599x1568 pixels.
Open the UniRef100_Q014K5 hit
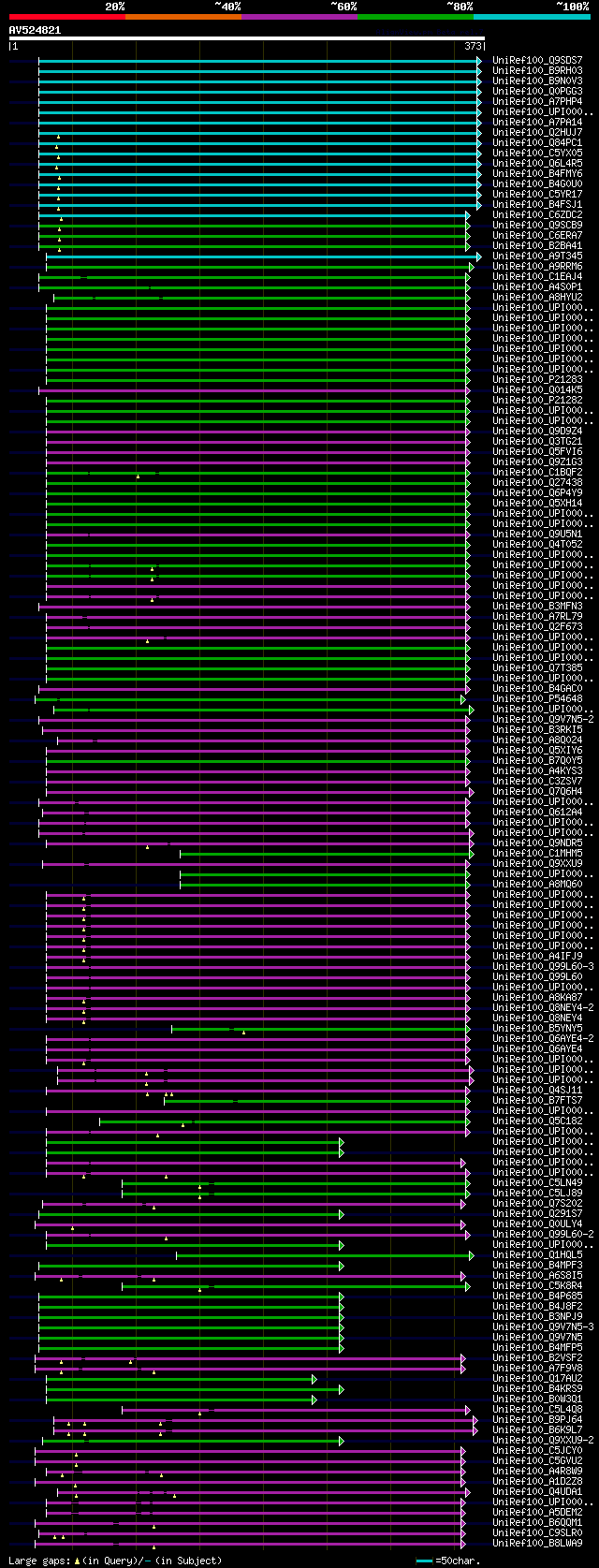(537, 390)
